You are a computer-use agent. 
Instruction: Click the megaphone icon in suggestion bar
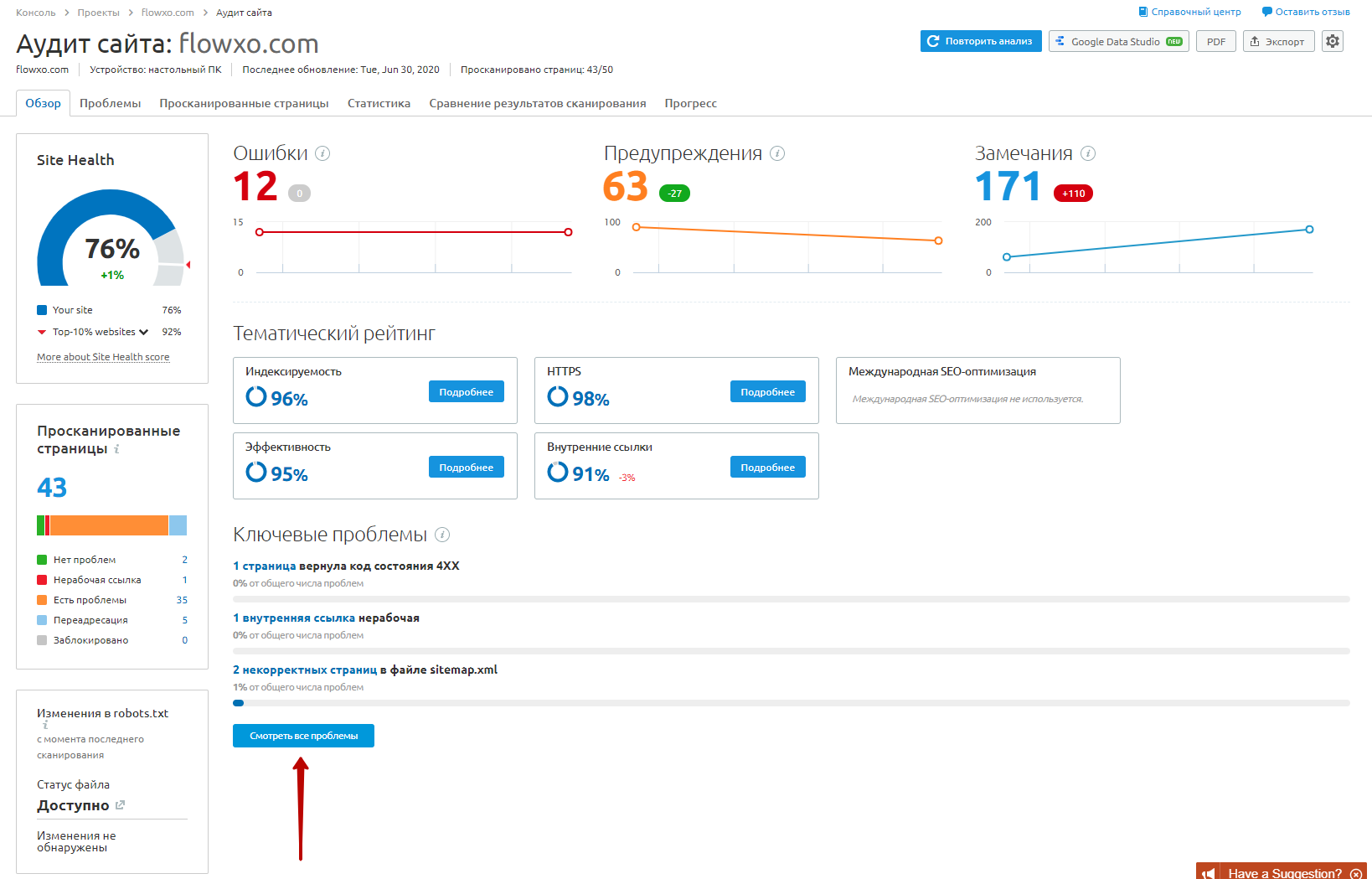1208,873
